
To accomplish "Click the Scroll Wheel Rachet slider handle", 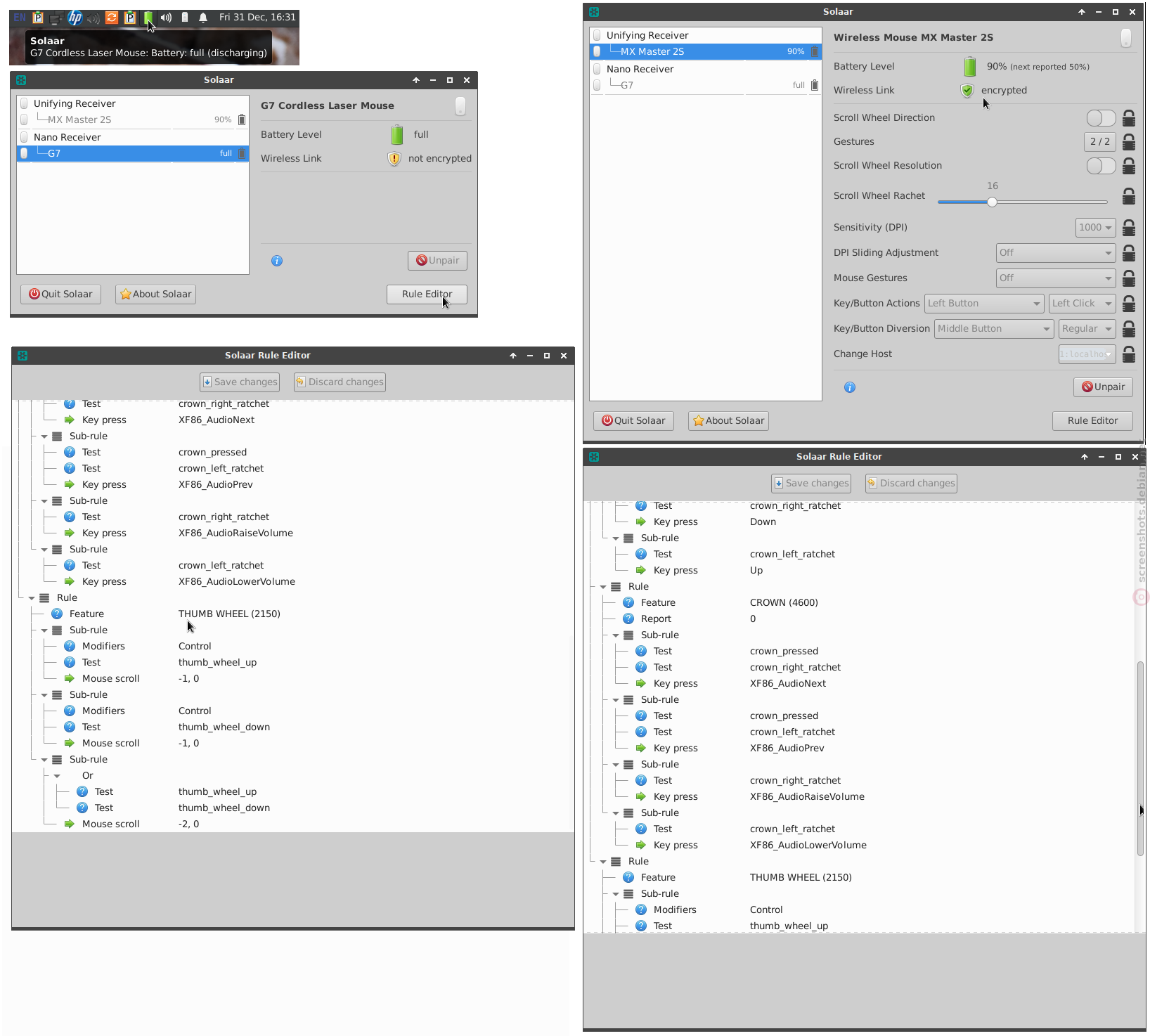I will (992, 202).
